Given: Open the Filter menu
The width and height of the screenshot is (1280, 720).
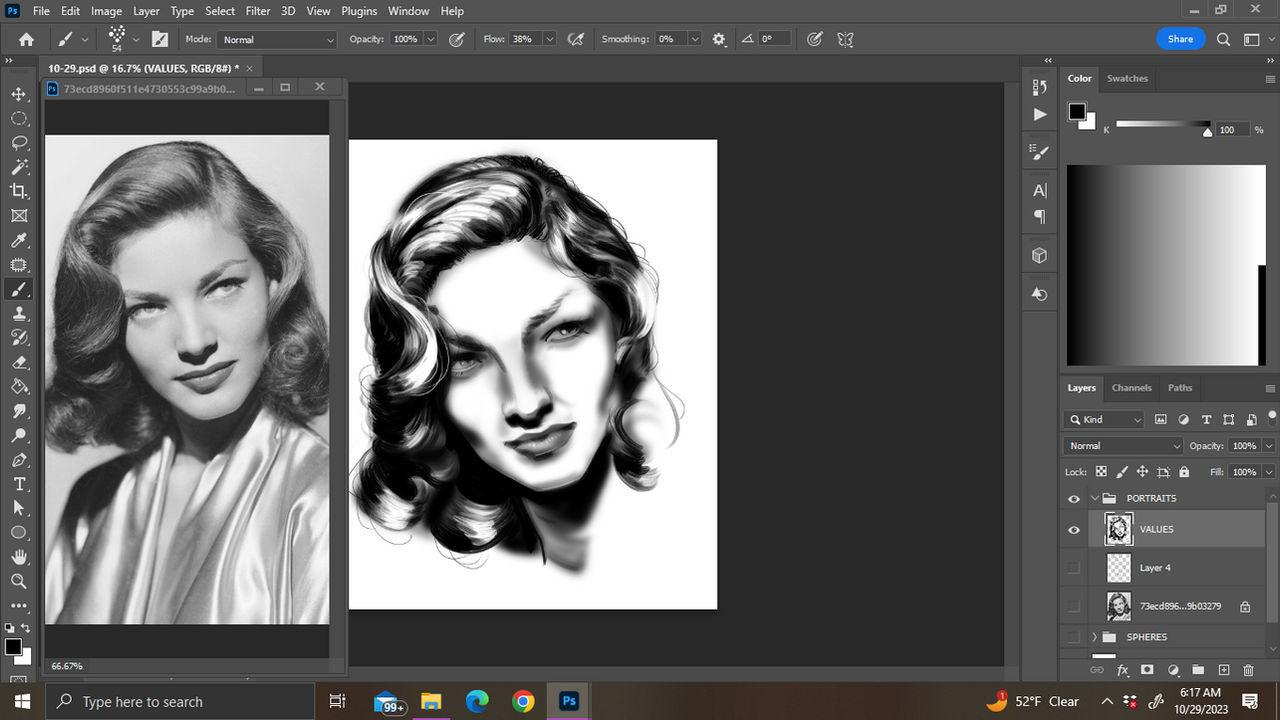Looking at the screenshot, I should 257,11.
